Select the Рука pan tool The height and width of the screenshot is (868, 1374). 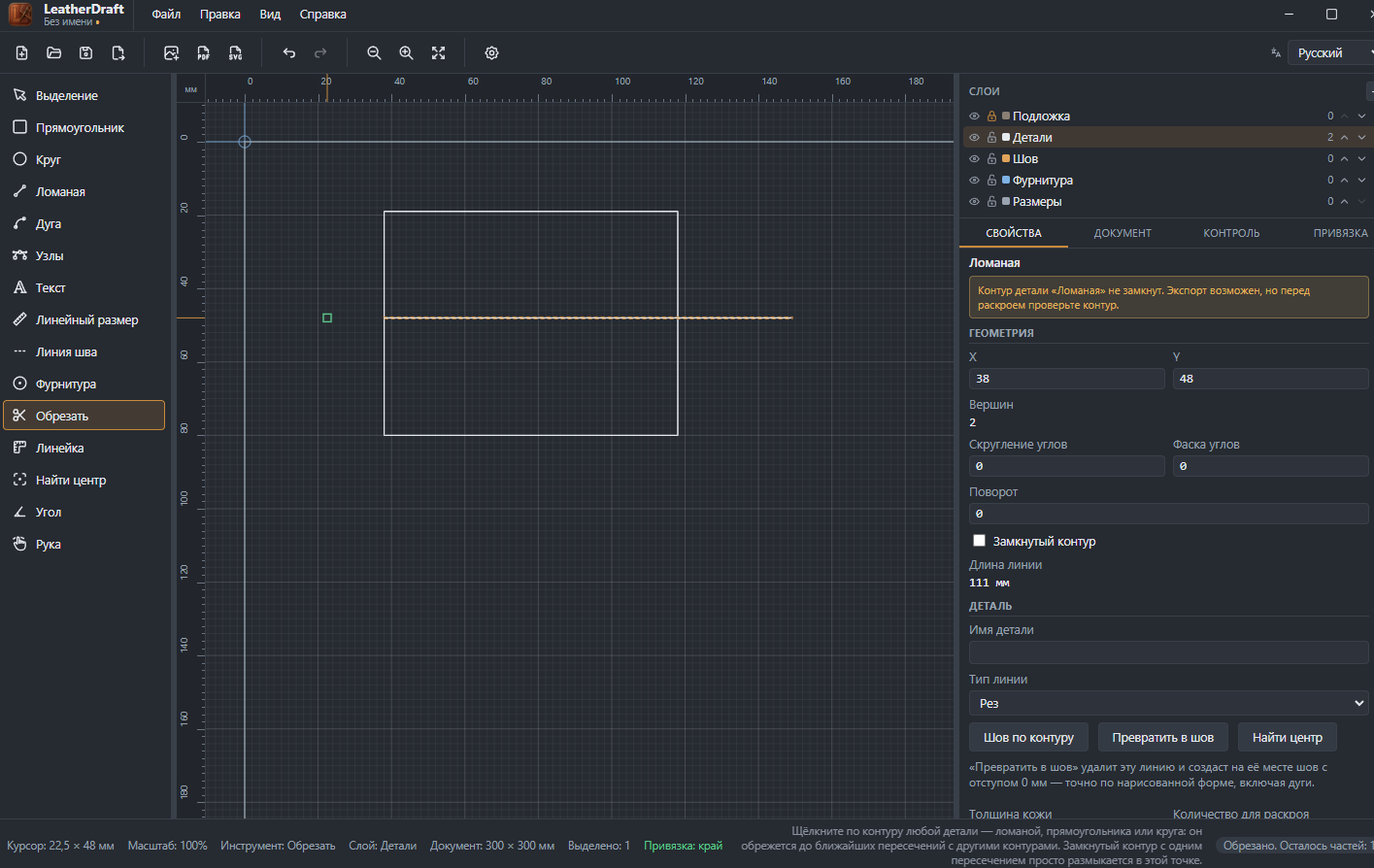pos(84,544)
